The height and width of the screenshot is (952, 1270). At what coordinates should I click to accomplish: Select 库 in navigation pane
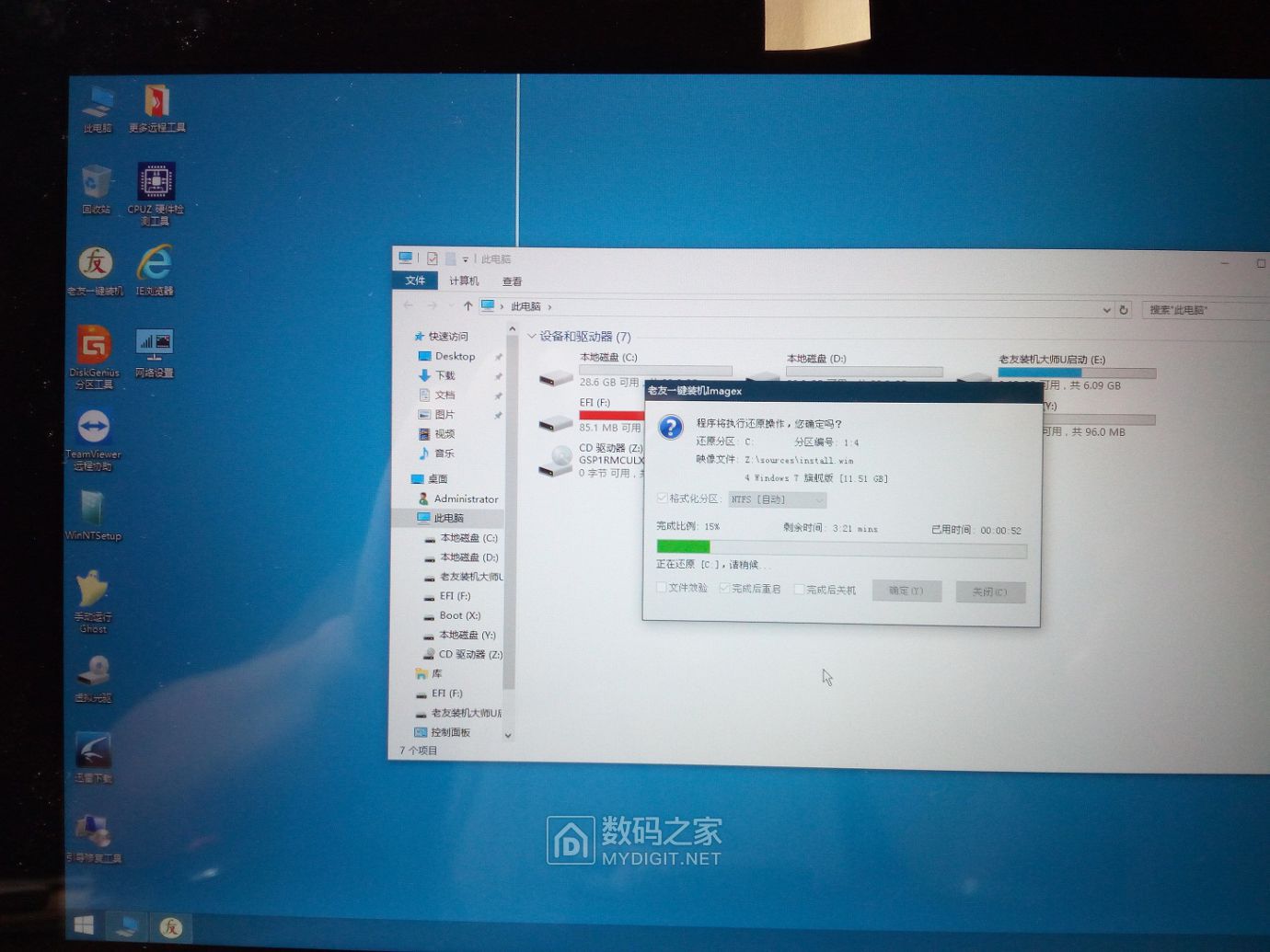[430, 673]
